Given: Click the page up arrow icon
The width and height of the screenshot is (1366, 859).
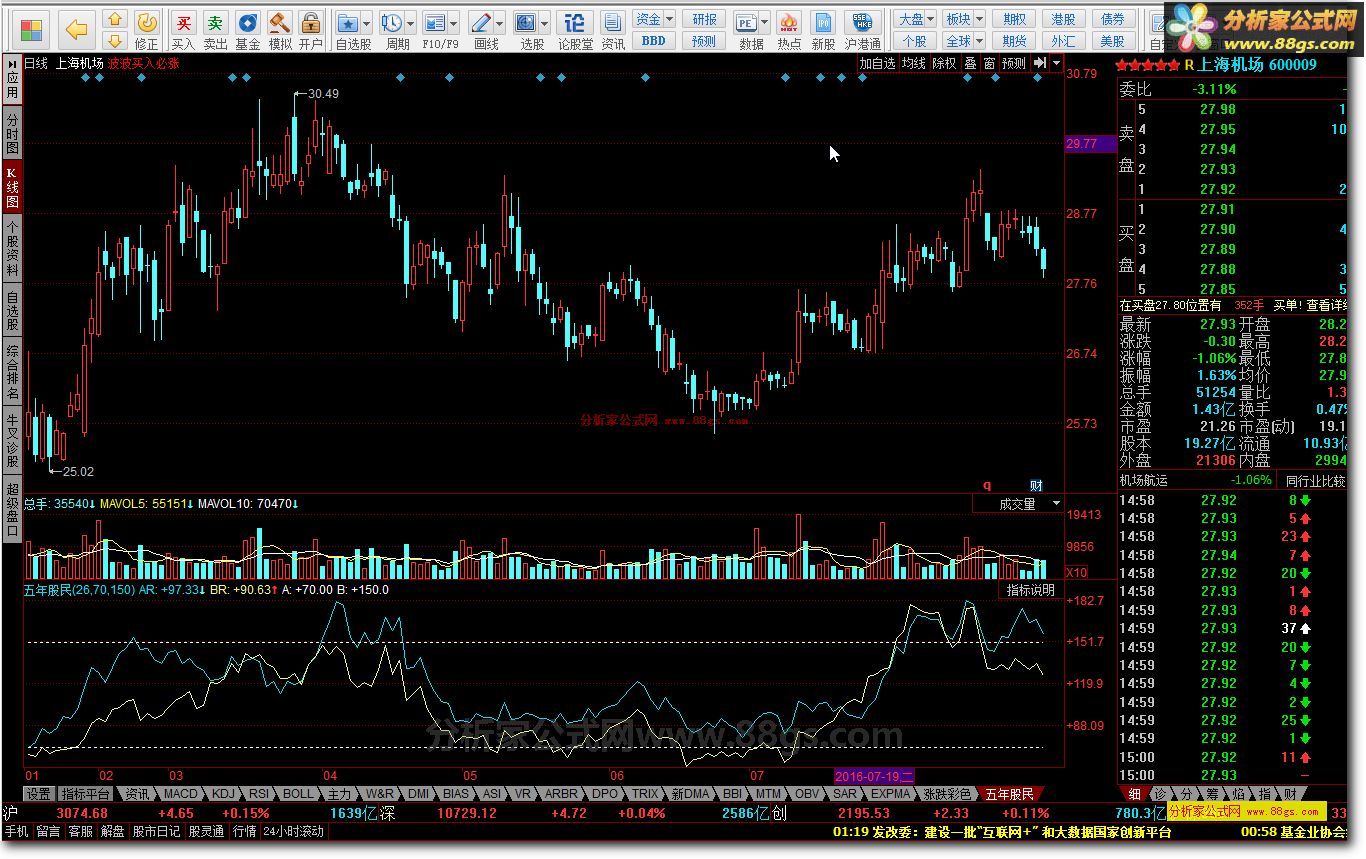Looking at the screenshot, I should pos(116,19).
